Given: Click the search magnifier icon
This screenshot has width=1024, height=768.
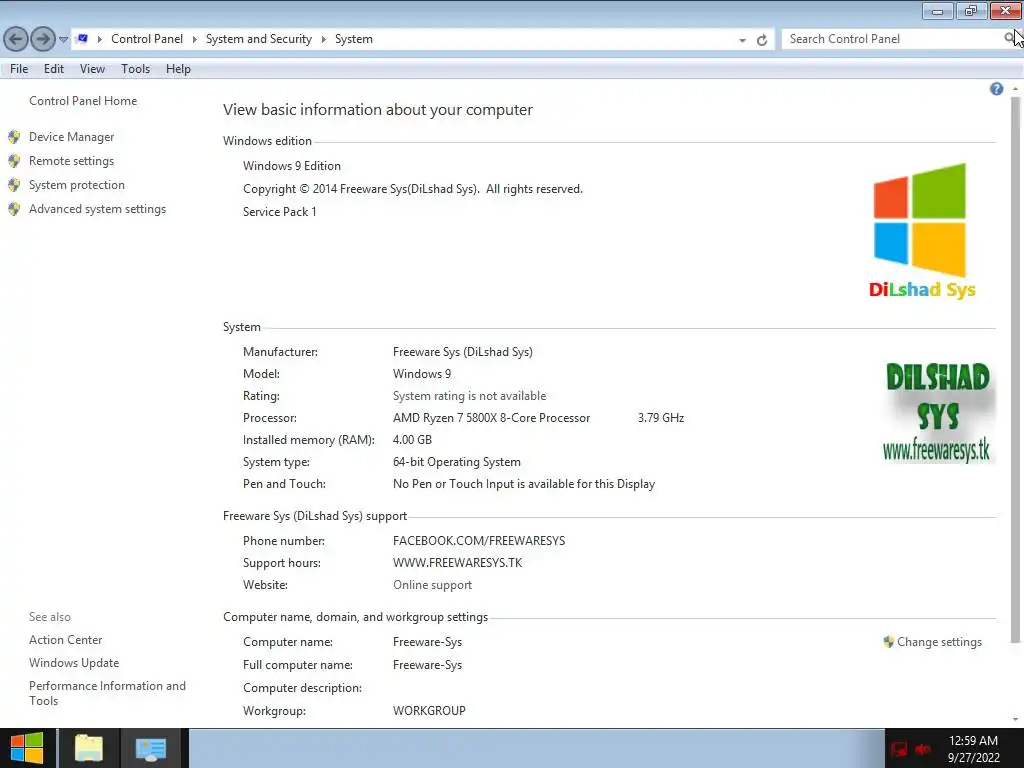Looking at the screenshot, I should click(x=1010, y=39).
